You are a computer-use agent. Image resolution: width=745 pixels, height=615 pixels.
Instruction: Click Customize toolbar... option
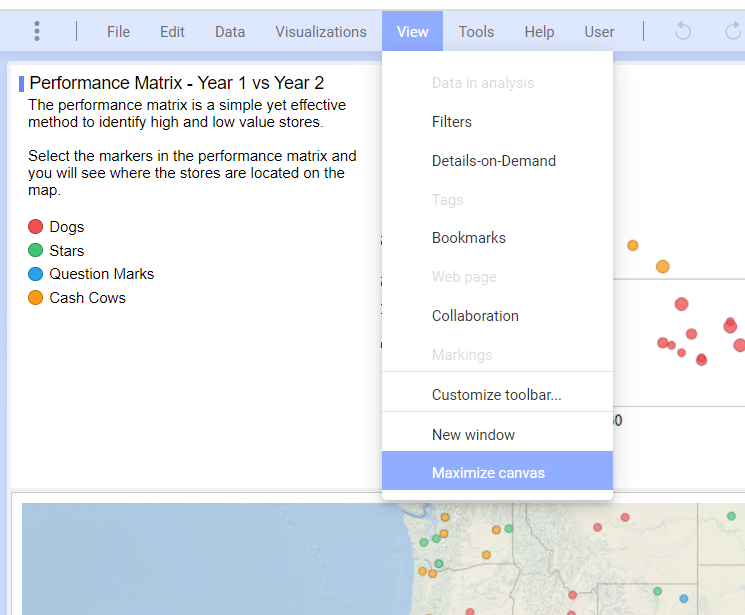pos(496,395)
